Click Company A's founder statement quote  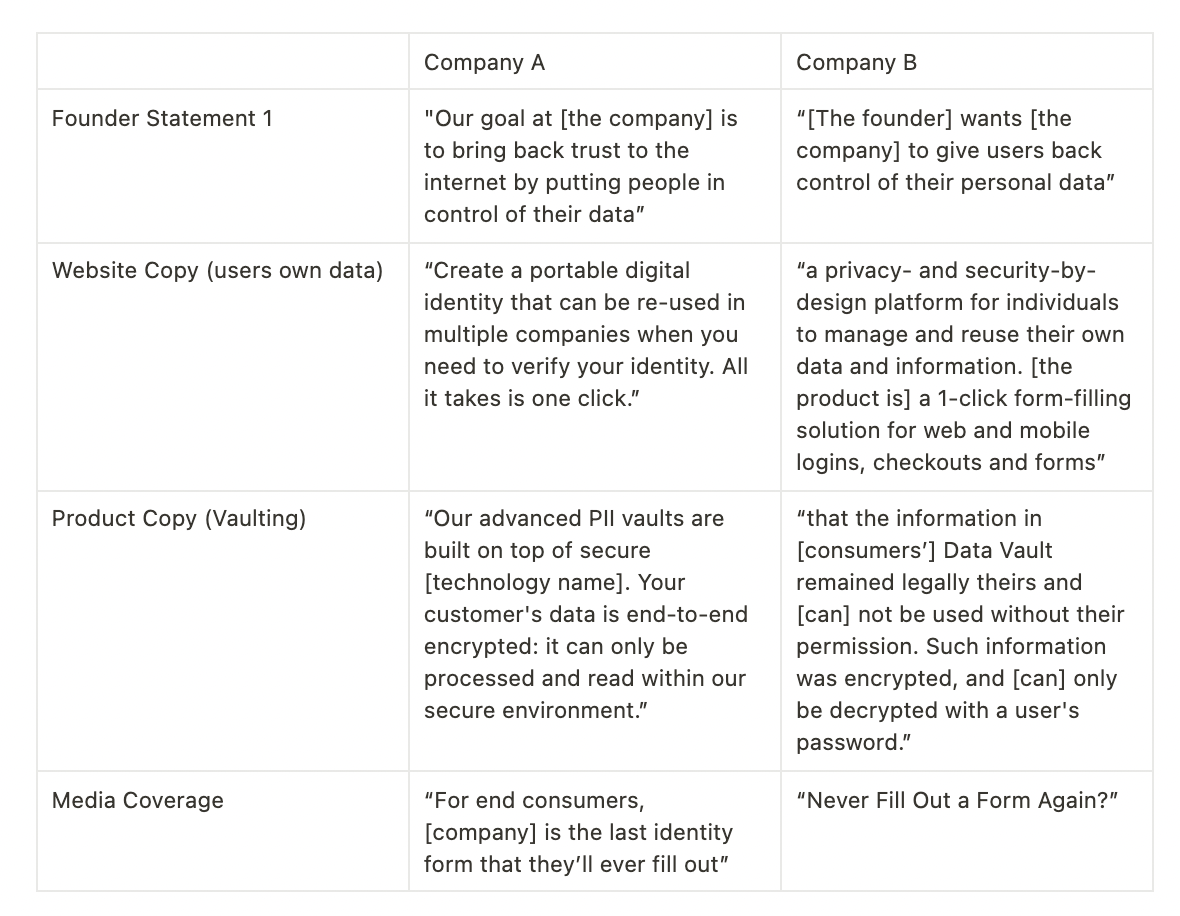580,166
